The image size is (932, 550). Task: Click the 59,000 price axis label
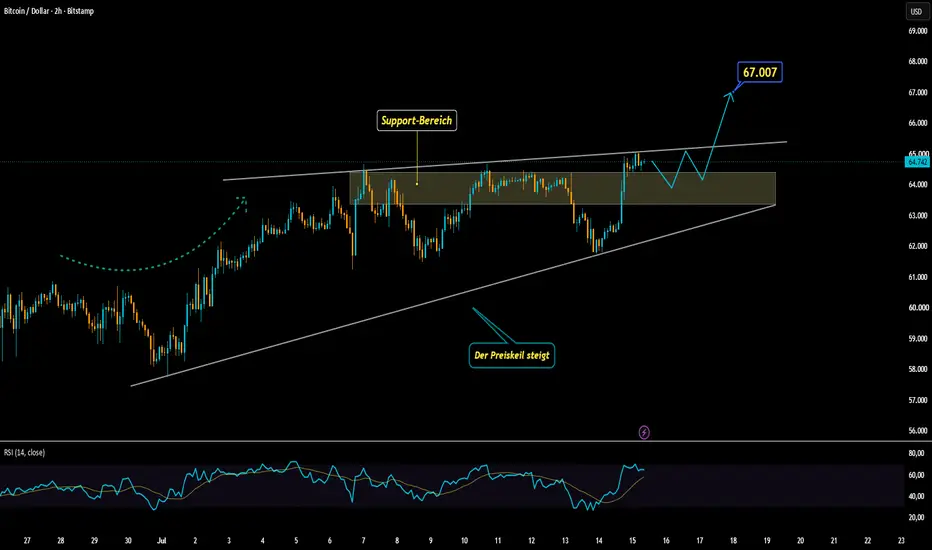click(918, 338)
